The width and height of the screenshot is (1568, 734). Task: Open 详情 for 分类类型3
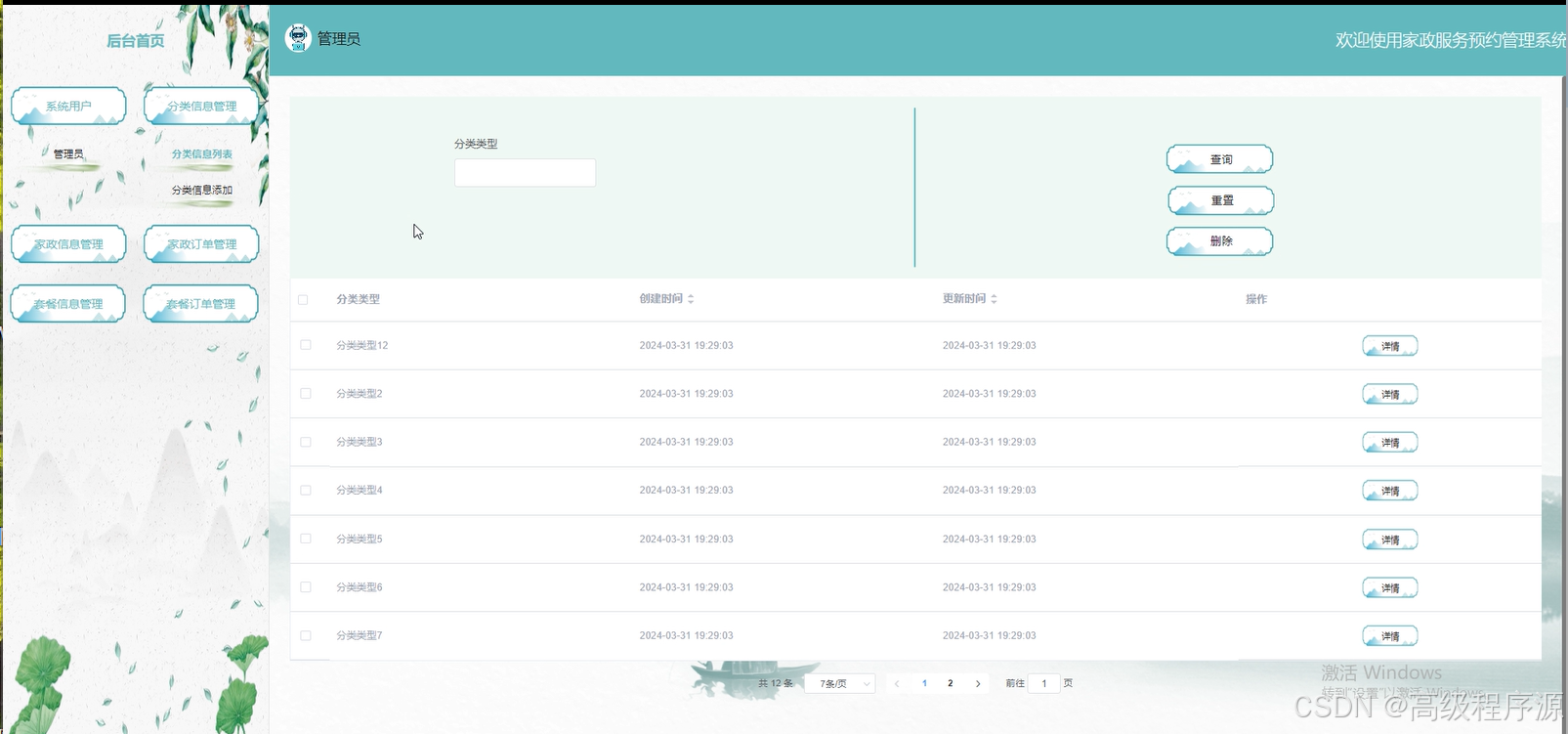pyautogui.click(x=1390, y=443)
